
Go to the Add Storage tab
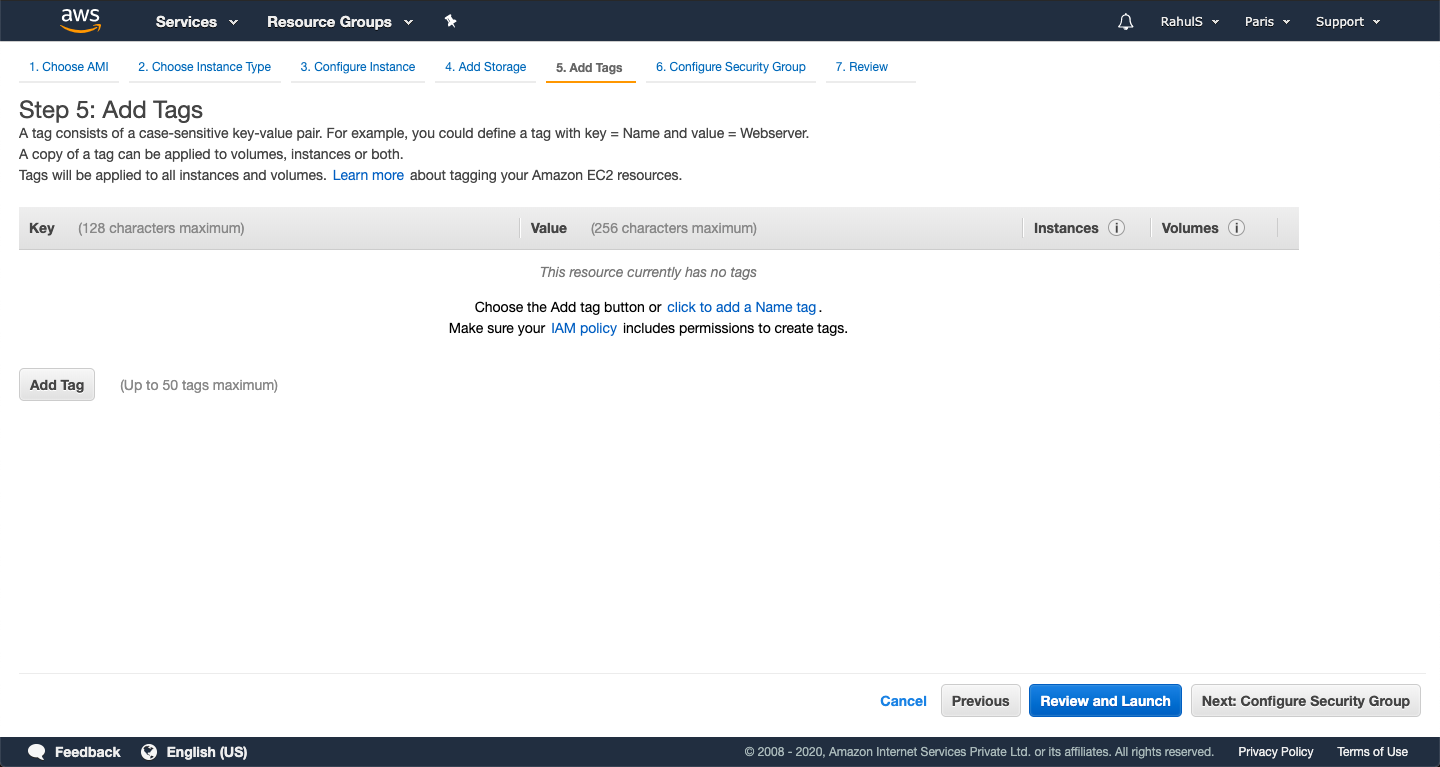click(x=485, y=66)
